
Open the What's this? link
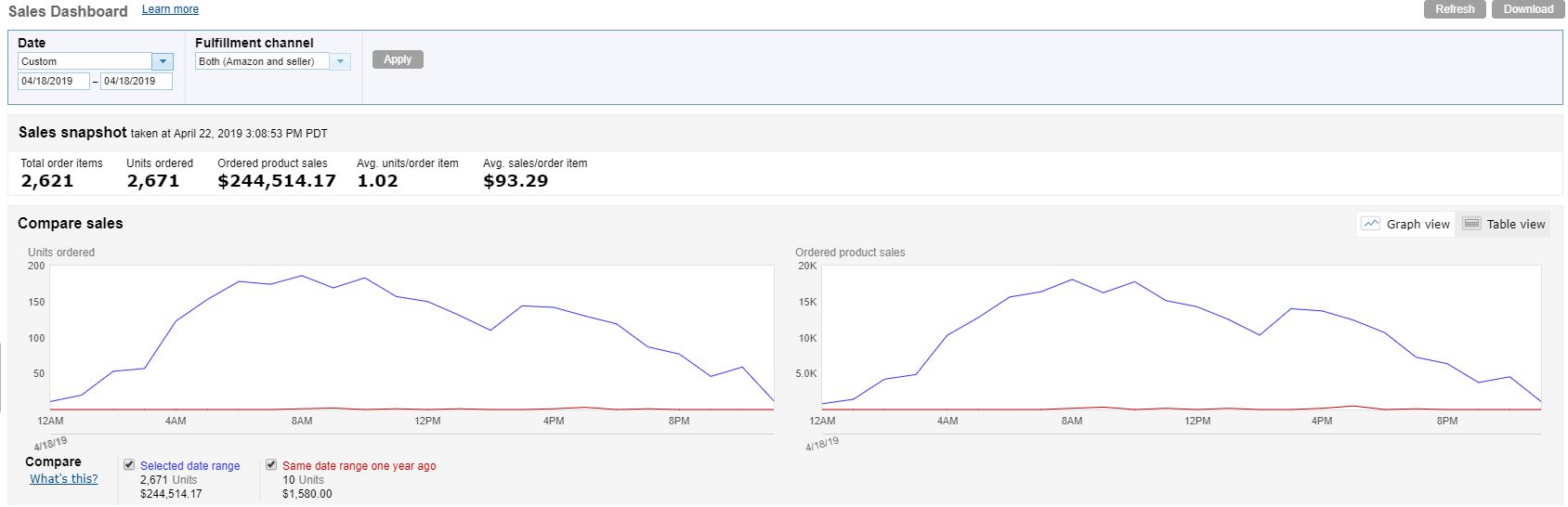click(63, 479)
